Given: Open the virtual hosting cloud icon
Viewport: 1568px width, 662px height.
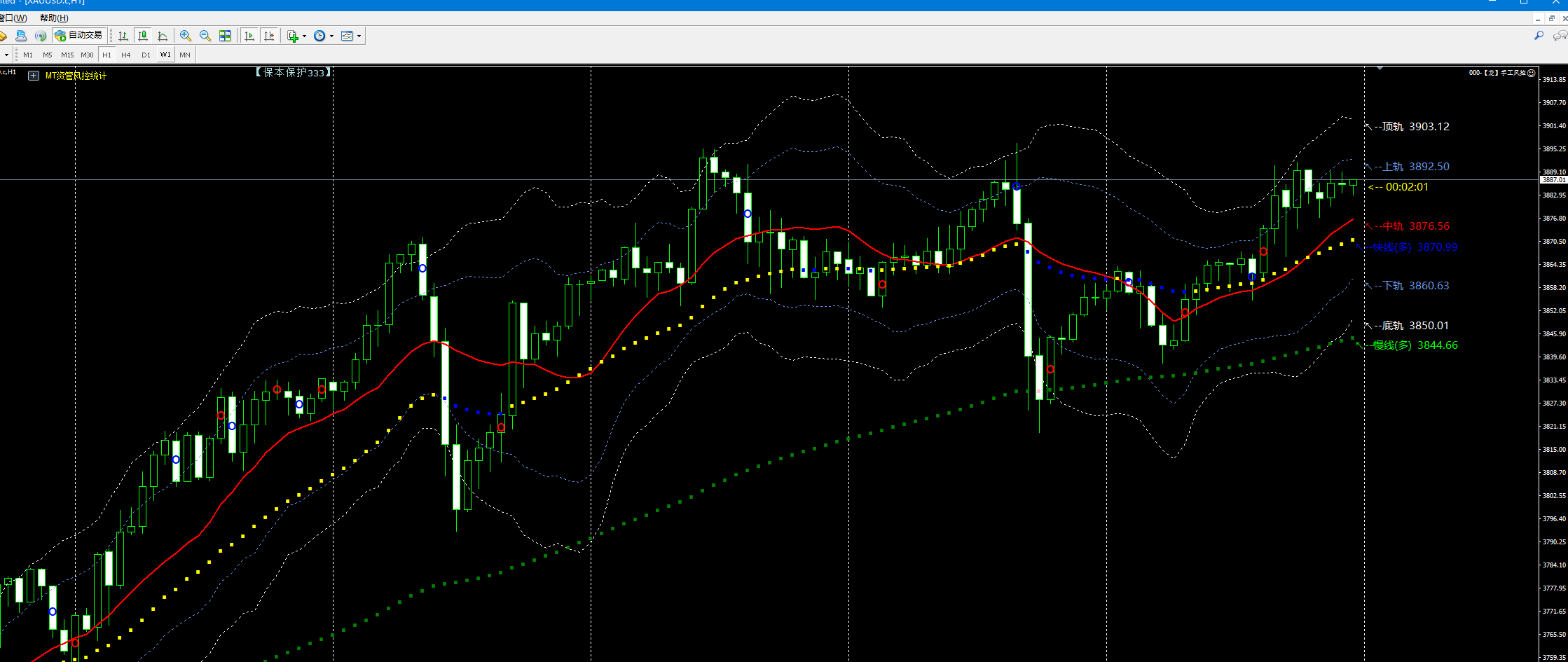Looking at the screenshot, I should (x=21, y=36).
